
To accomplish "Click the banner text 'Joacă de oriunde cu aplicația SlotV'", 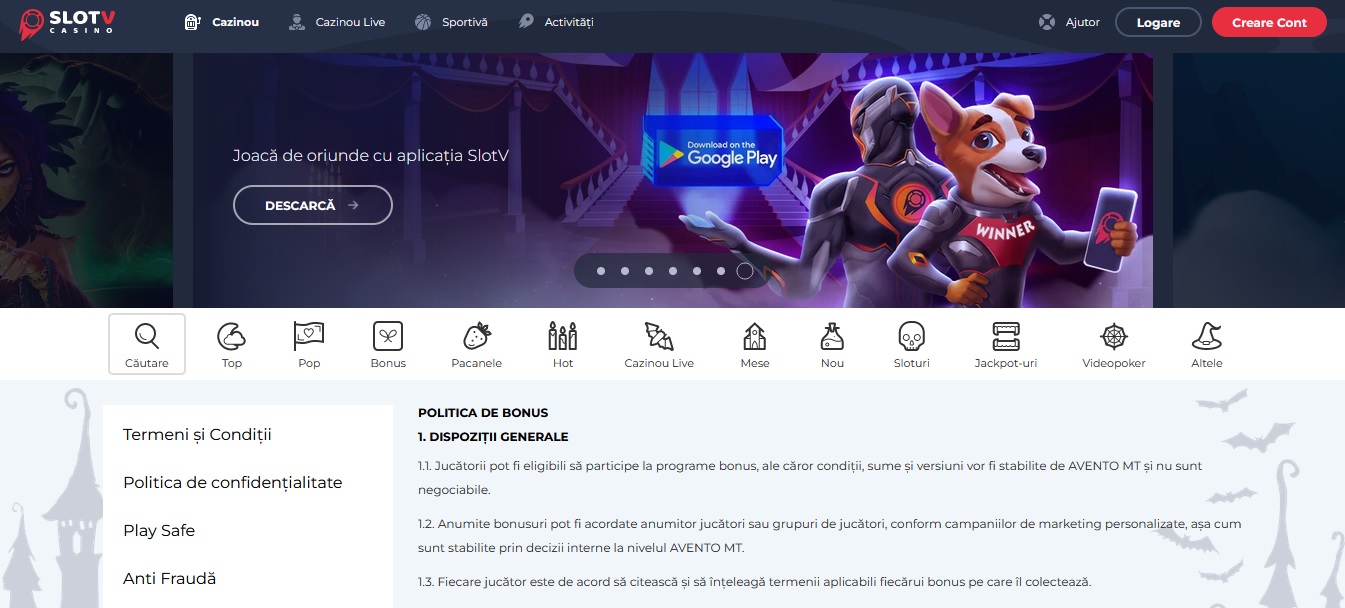I will click(371, 156).
